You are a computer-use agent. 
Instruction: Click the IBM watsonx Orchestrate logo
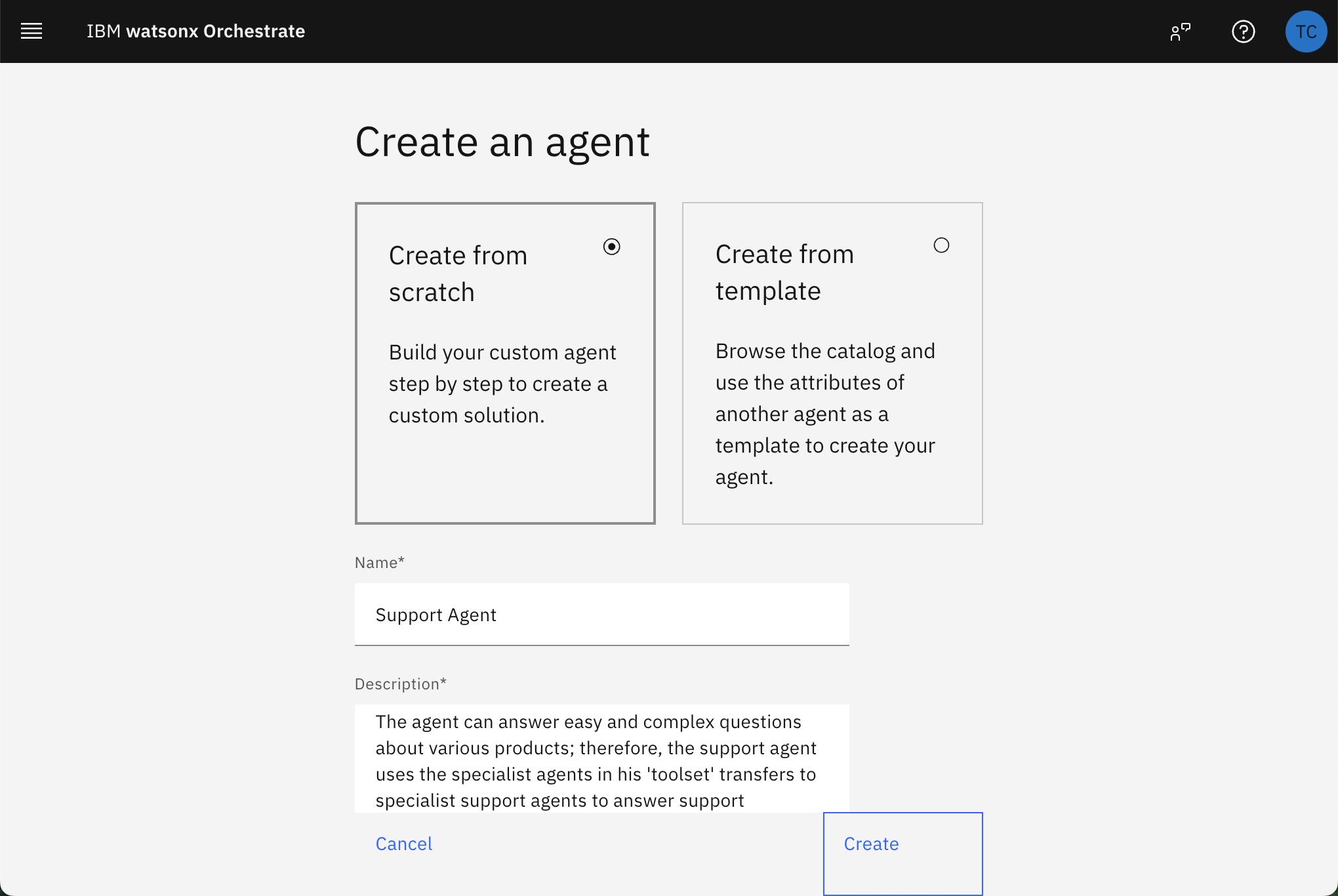tap(195, 31)
